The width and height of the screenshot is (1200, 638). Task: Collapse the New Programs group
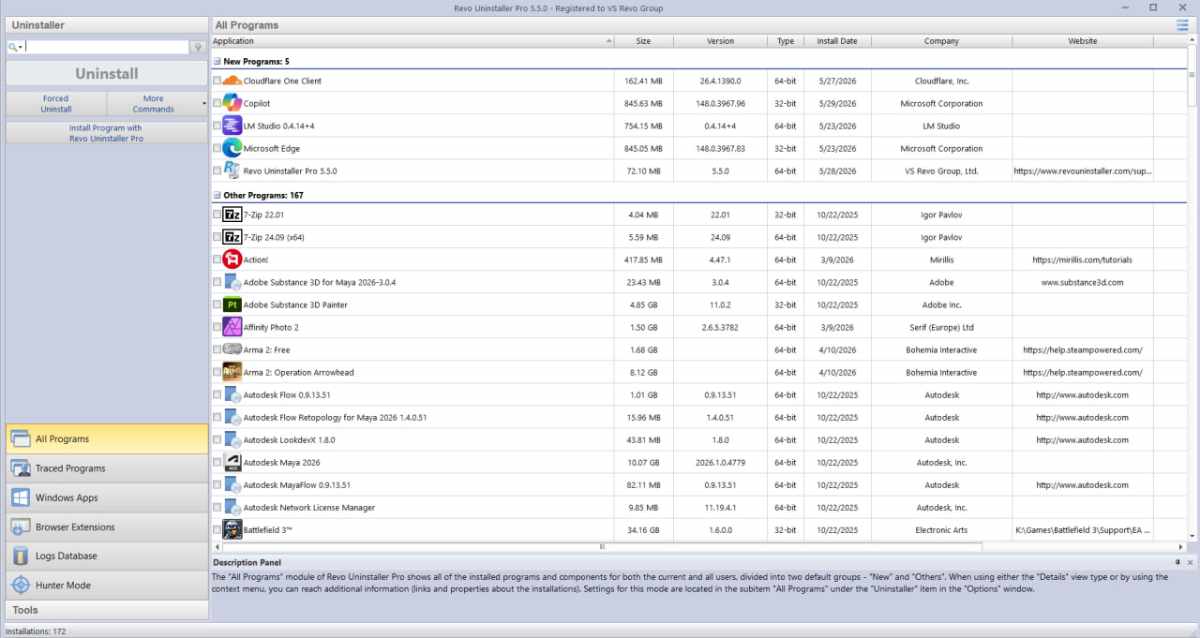(217, 61)
